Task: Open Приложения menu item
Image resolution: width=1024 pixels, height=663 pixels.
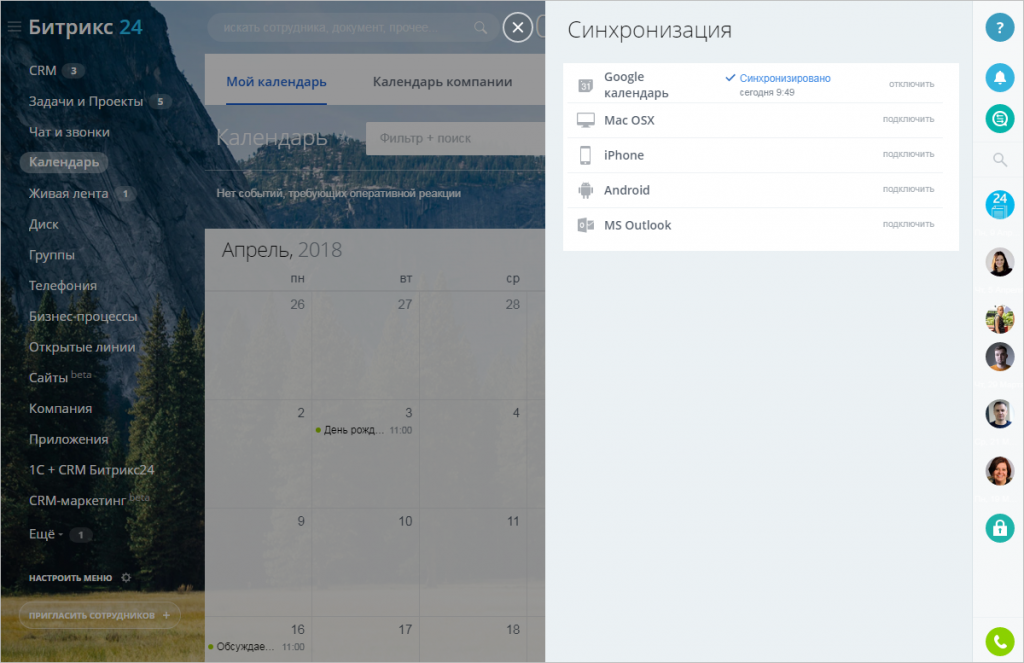Action: [x=69, y=439]
